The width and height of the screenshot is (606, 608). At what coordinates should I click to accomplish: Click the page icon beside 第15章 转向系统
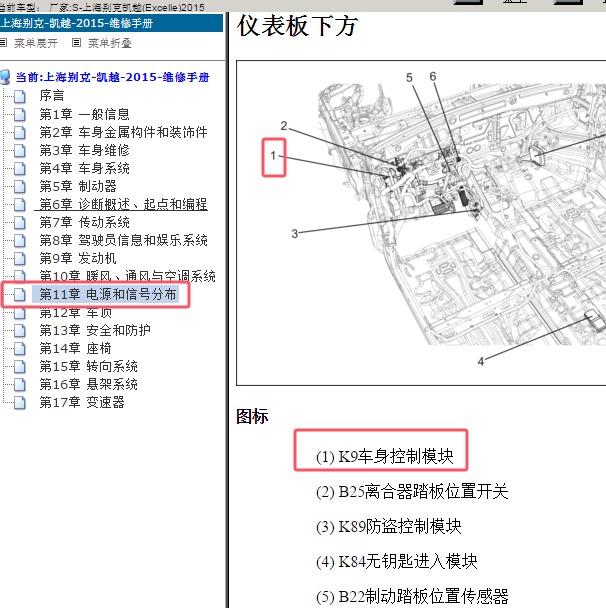tap(20, 367)
